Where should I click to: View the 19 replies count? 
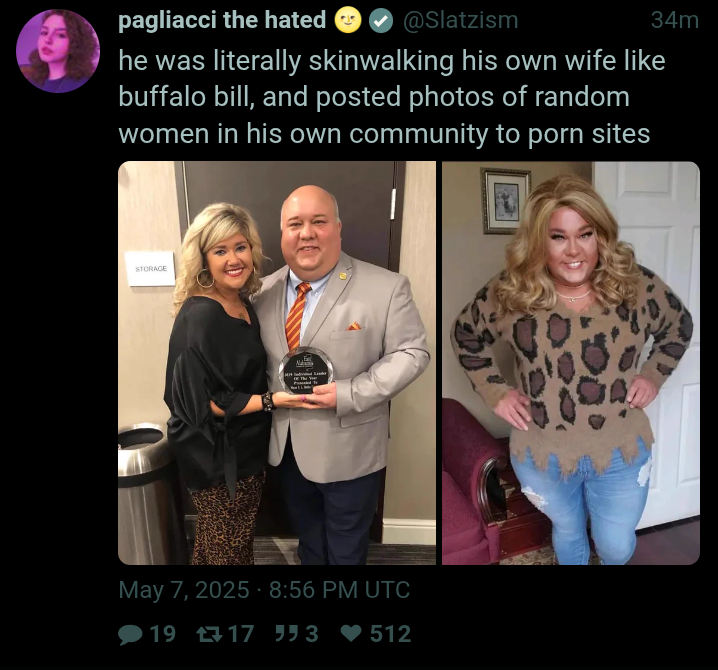(x=163, y=634)
